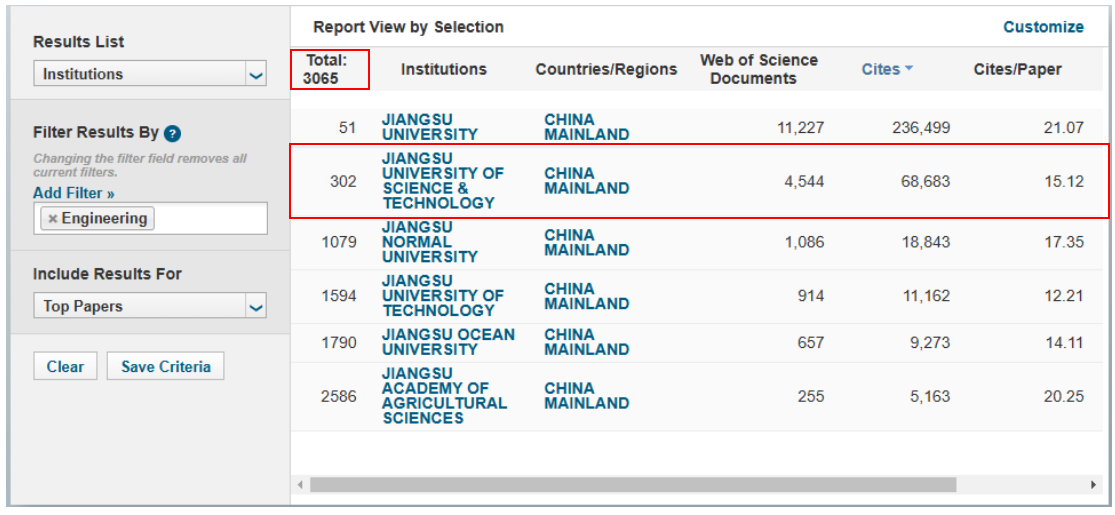Screen dimensions: 1115x515
Task: Click the Countries/Regions column header
Action: [606, 69]
